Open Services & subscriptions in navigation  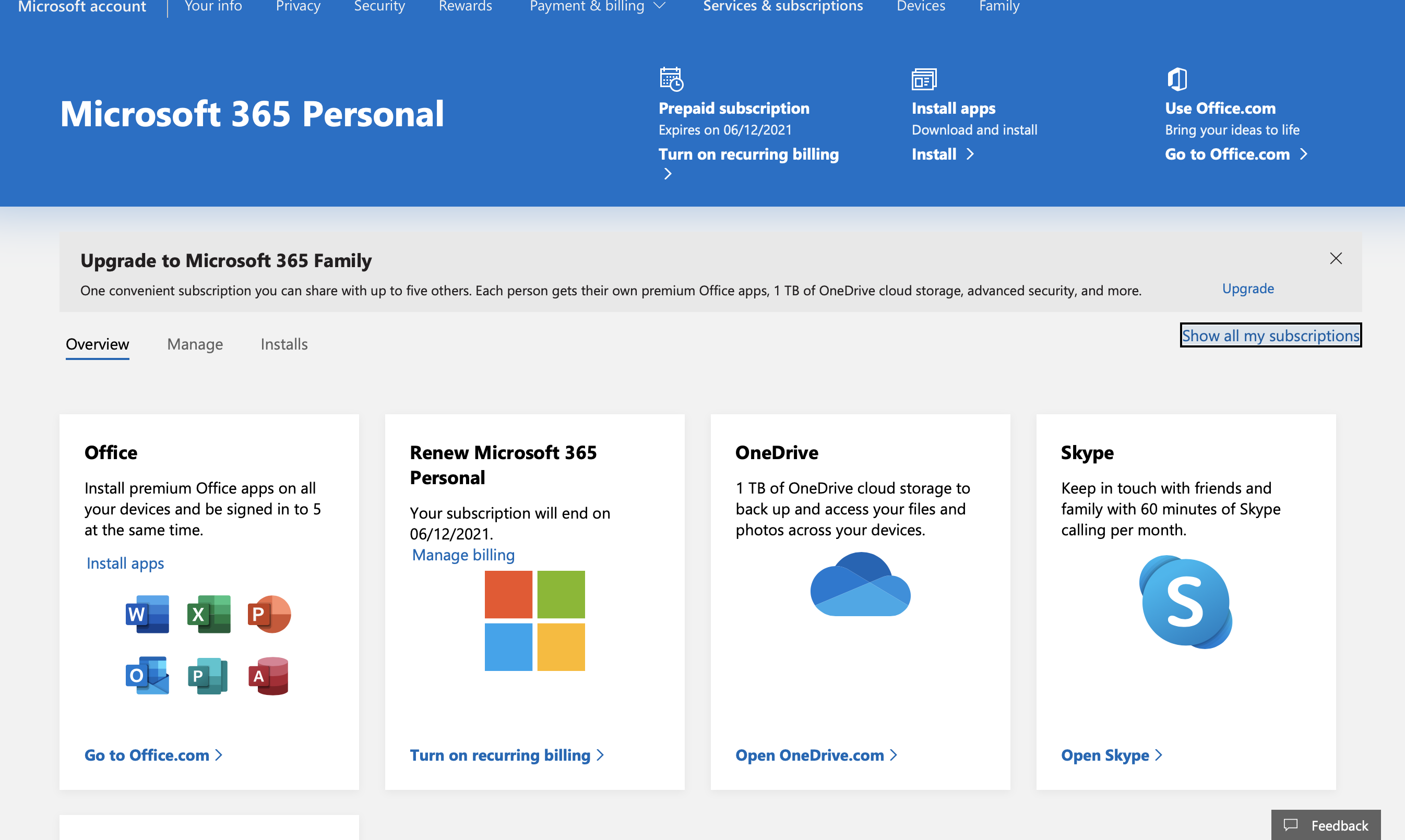pos(783,6)
